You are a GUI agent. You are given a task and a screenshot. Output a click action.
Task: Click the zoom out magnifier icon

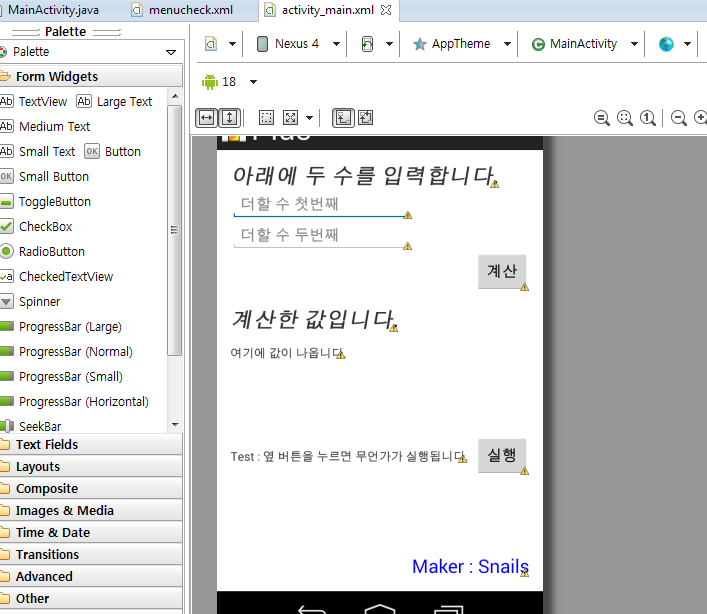(x=678, y=117)
